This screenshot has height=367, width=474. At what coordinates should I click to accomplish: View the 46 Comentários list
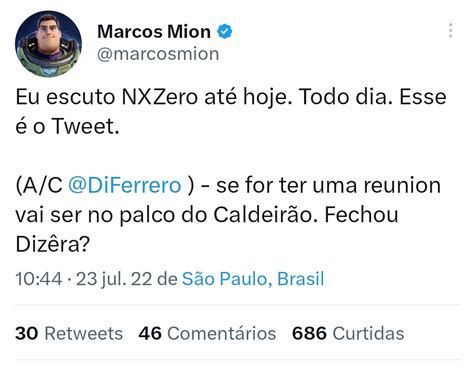pyautogui.click(x=207, y=333)
